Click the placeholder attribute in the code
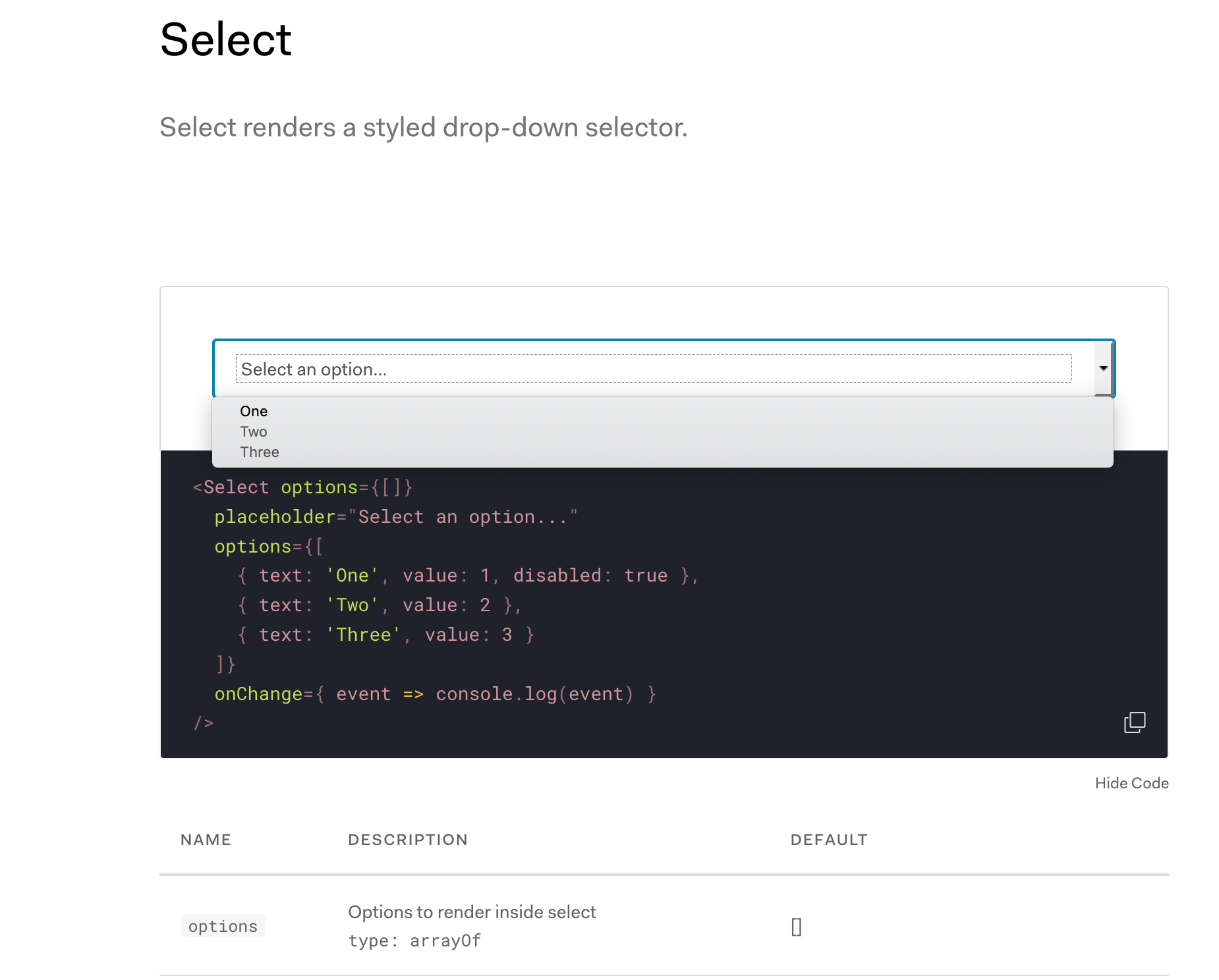Image resolution: width=1219 pixels, height=980 pixels. tap(273, 516)
